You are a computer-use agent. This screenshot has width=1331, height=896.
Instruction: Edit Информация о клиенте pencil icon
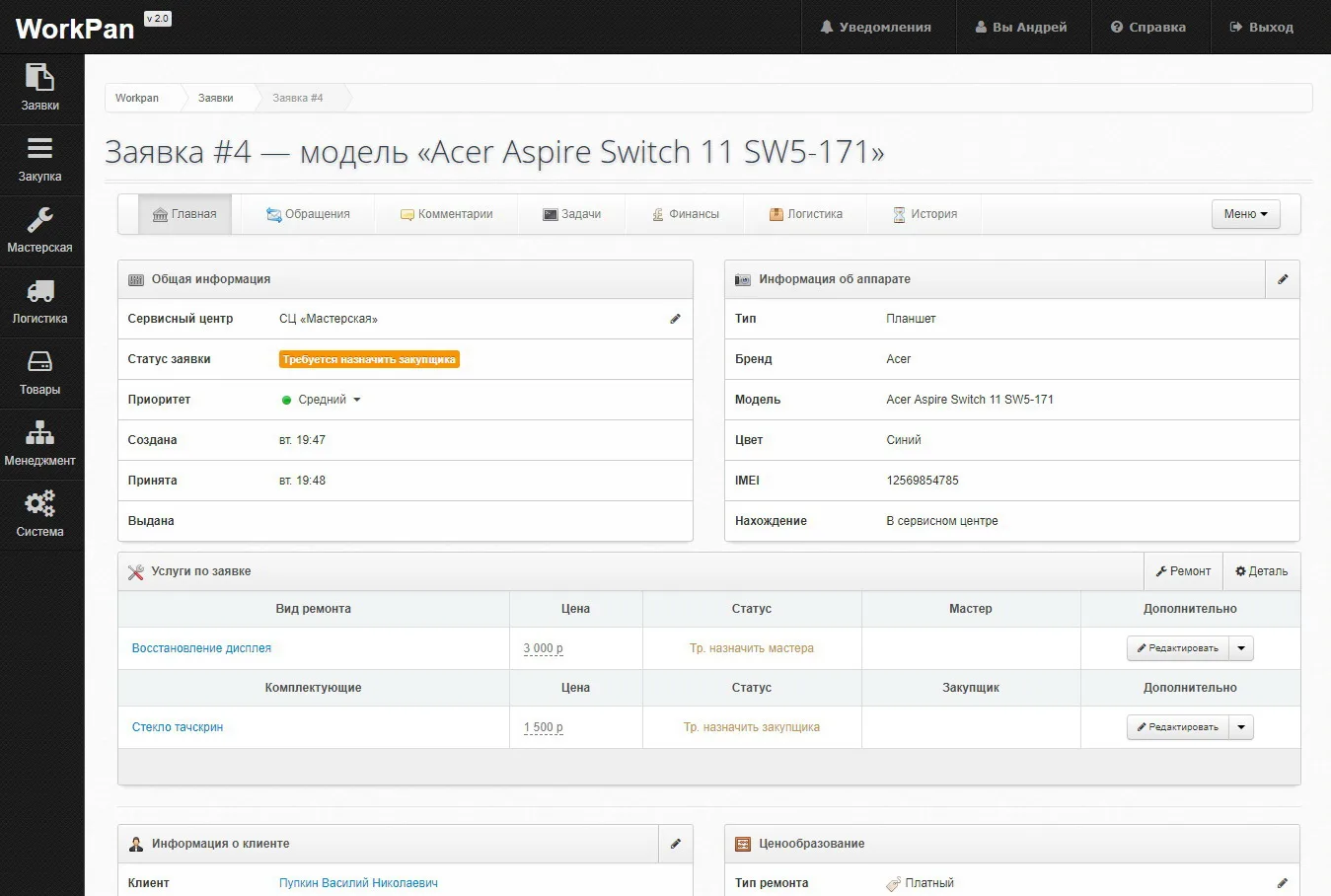coord(676,844)
